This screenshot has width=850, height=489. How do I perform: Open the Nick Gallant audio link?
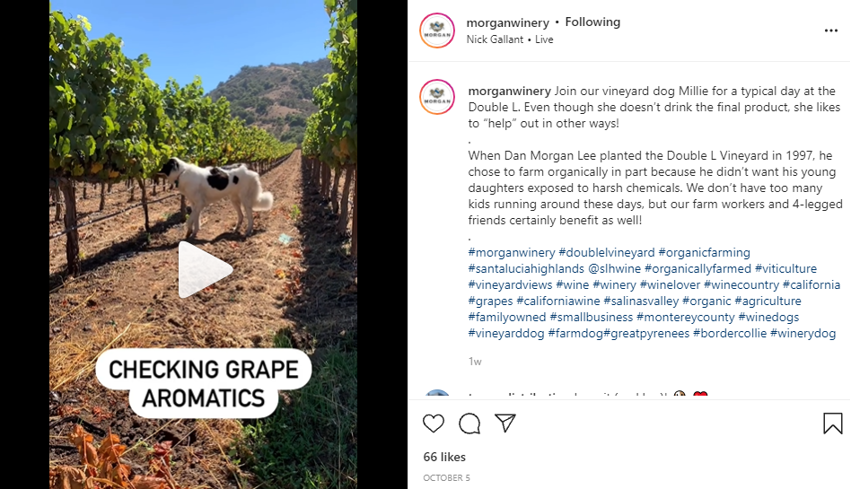(x=497, y=40)
